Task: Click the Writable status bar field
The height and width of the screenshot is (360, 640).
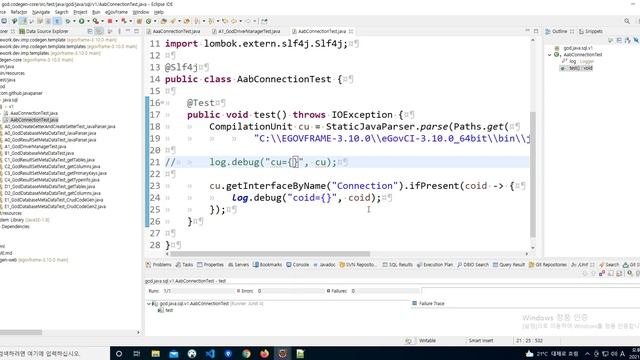Action: (x=427, y=340)
